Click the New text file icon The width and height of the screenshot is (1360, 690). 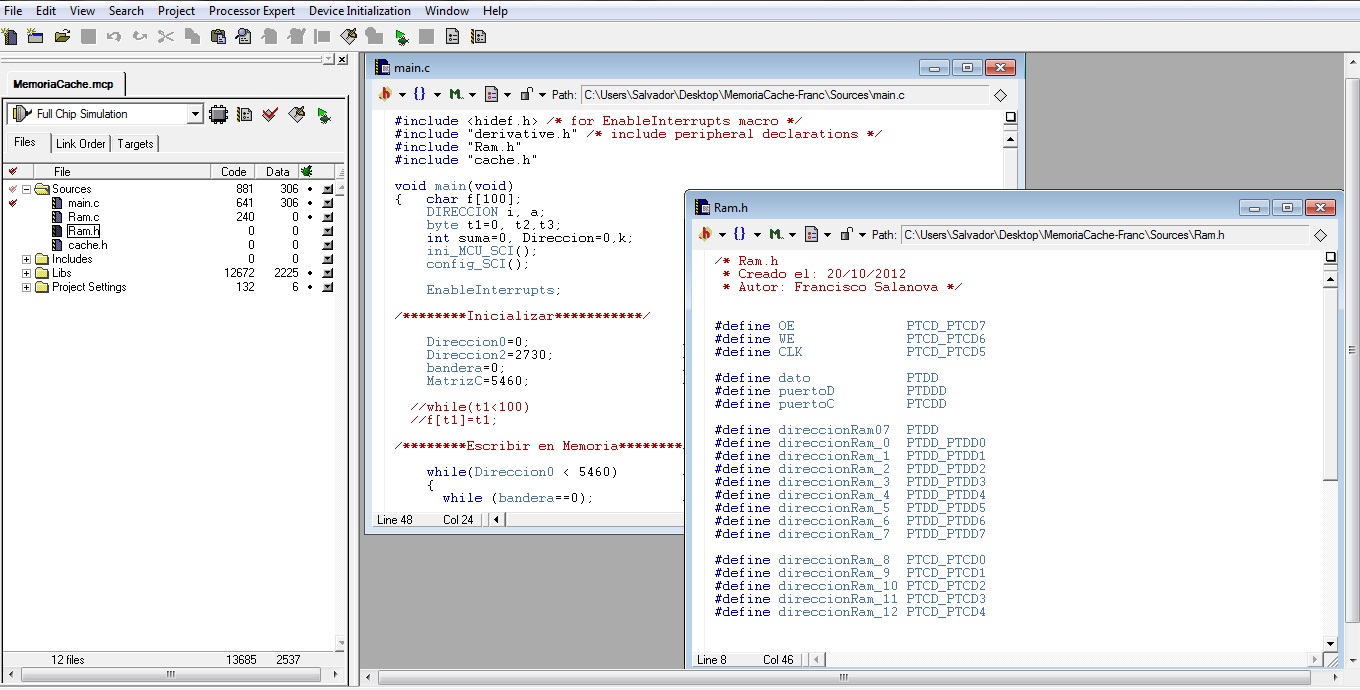pyautogui.click(x=10, y=36)
